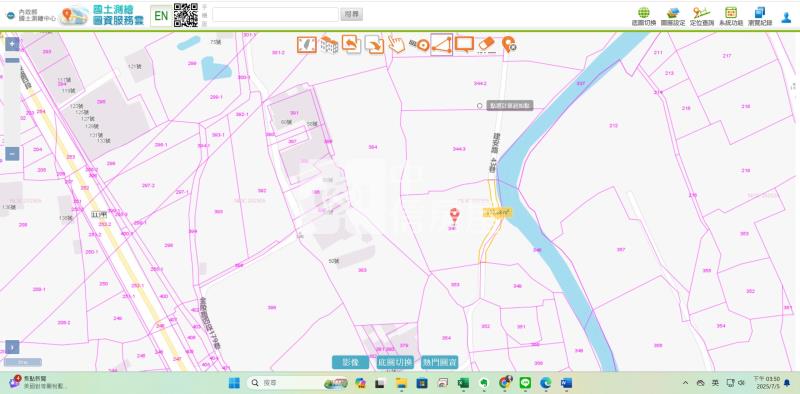Click the 國土測繪圖資服務雲 site logo
The image size is (800, 394).
102,16
